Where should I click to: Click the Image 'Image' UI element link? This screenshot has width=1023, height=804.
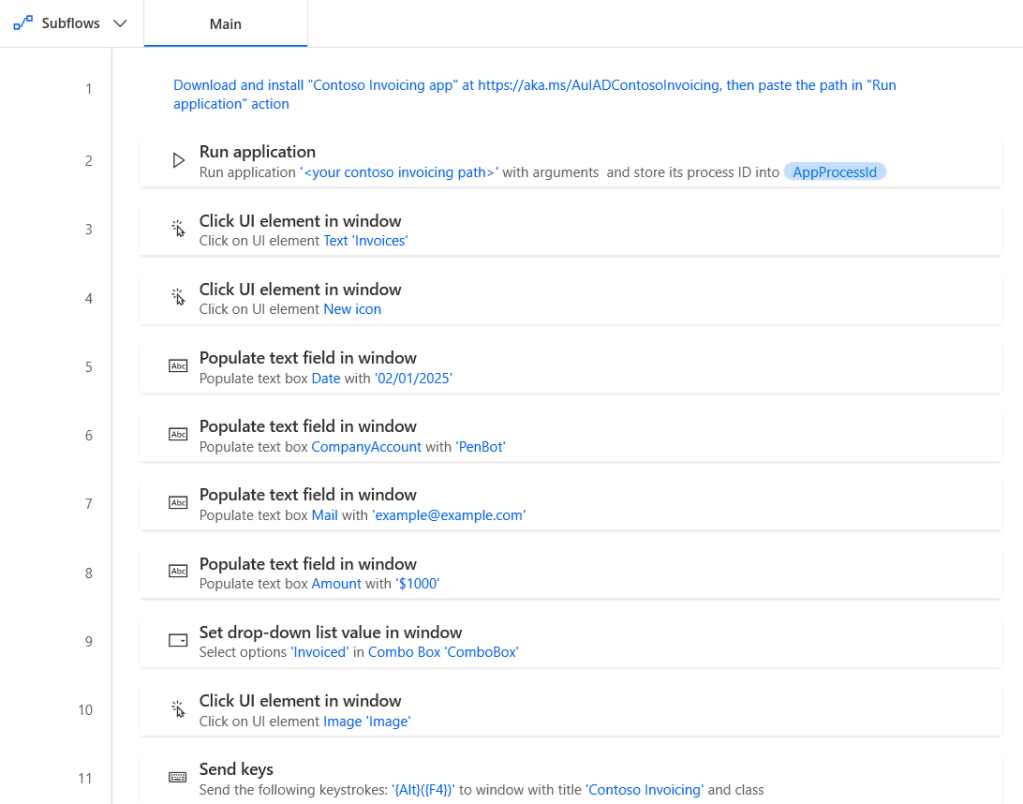367,721
